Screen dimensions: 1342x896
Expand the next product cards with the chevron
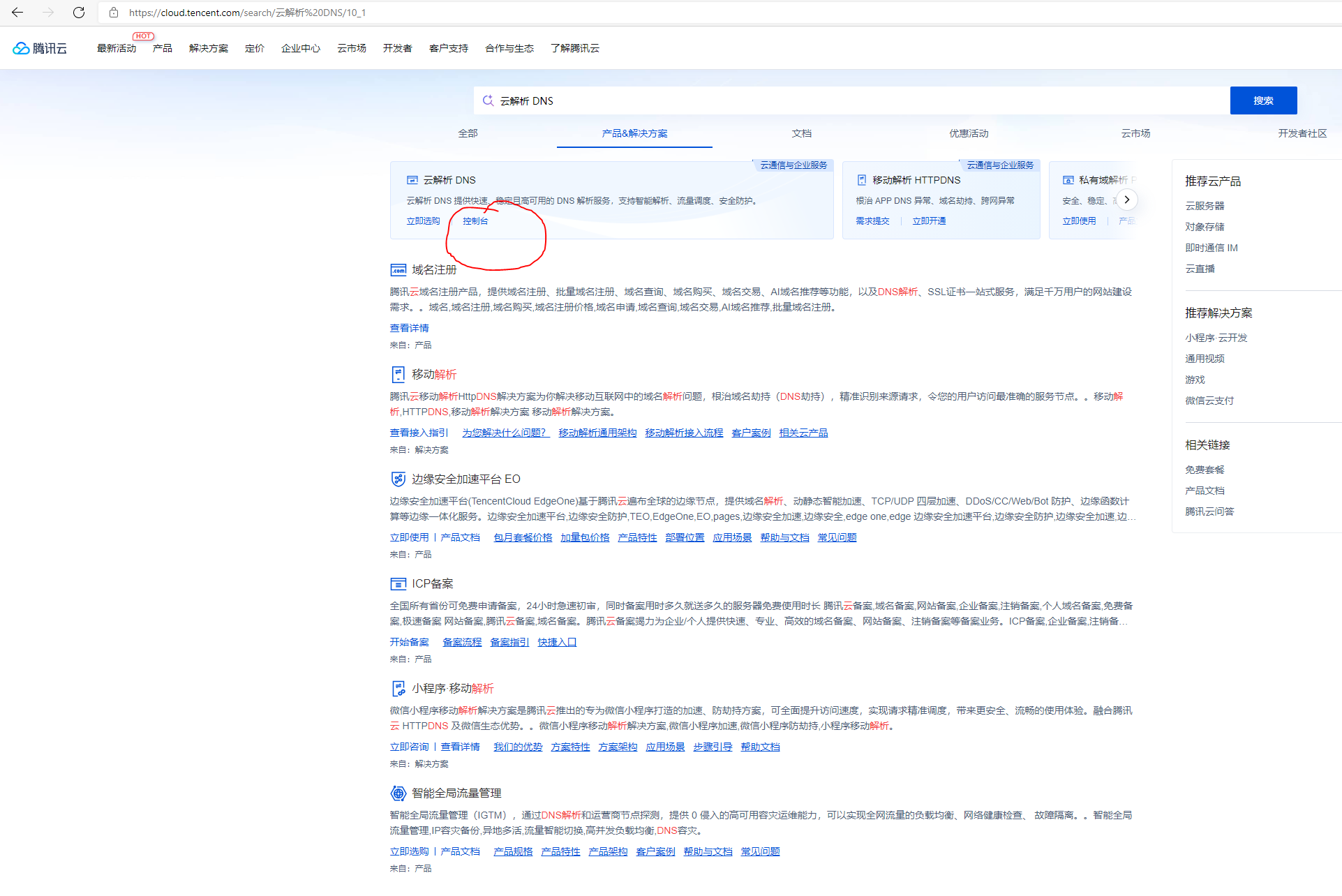(x=1126, y=200)
